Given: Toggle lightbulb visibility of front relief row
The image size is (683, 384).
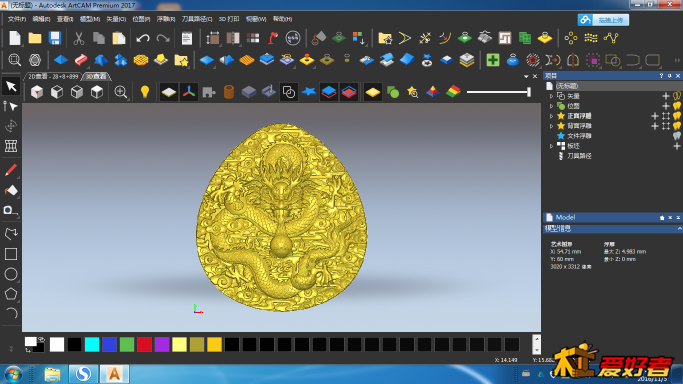Looking at the screenshot, I should pos(676,116).
